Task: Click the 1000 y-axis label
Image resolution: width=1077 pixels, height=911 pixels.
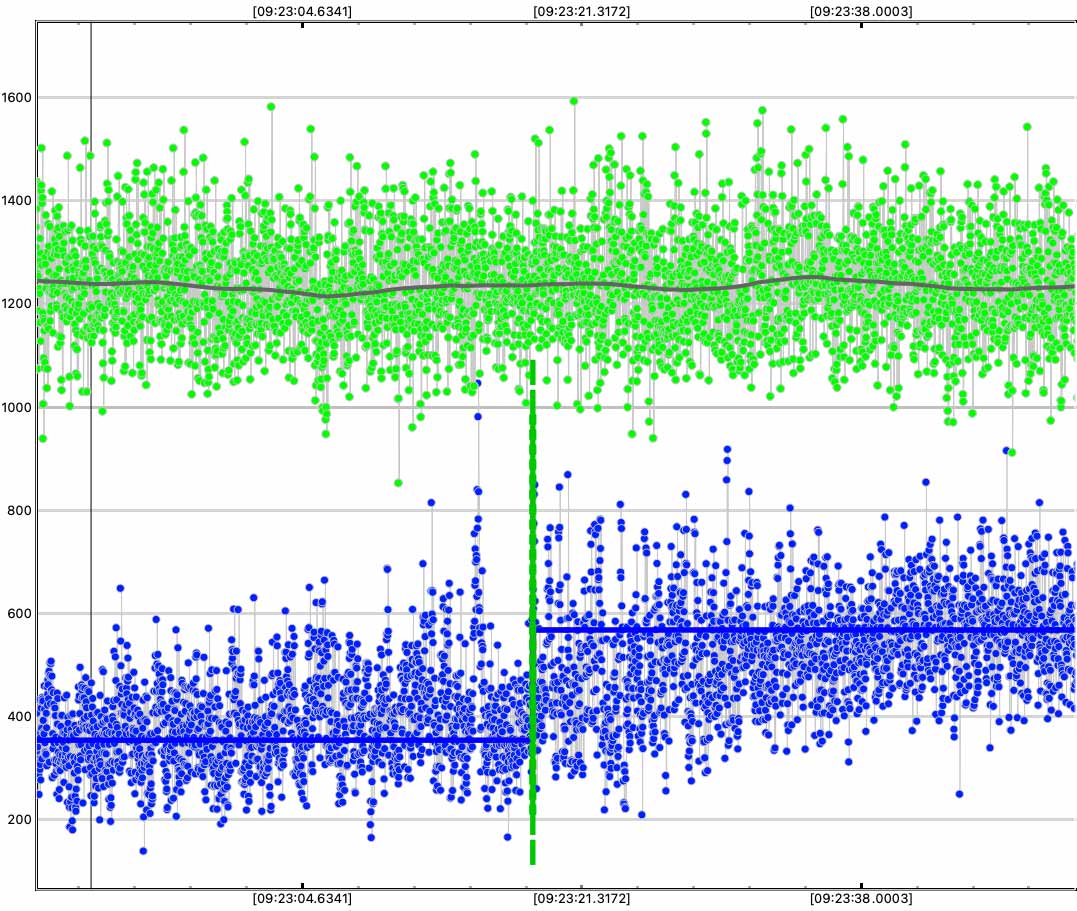Action: (x=16, y=407)
